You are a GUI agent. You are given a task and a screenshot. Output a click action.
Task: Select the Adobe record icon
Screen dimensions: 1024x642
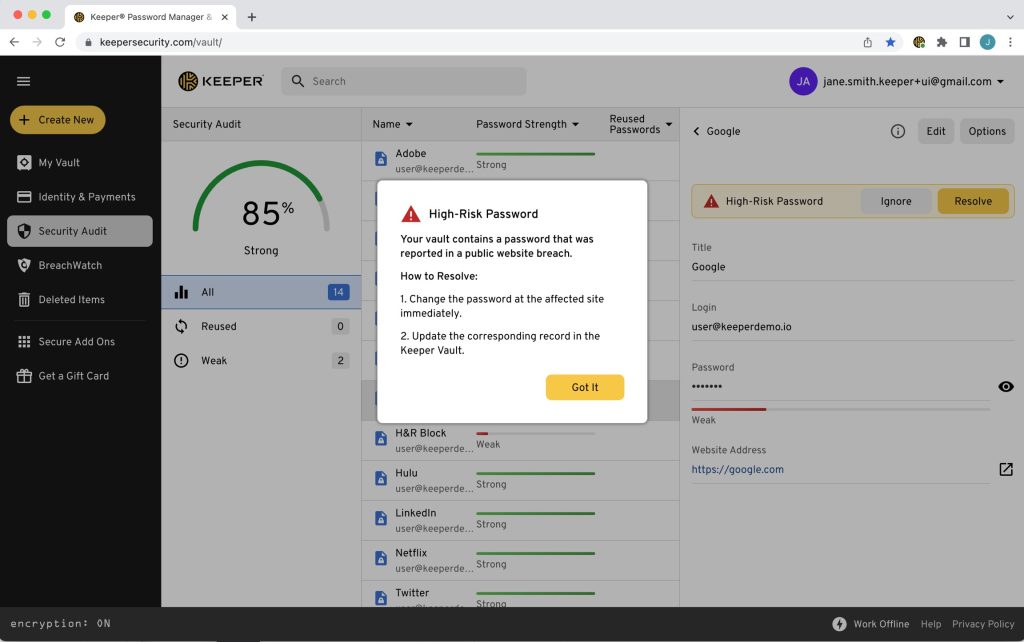381,159
